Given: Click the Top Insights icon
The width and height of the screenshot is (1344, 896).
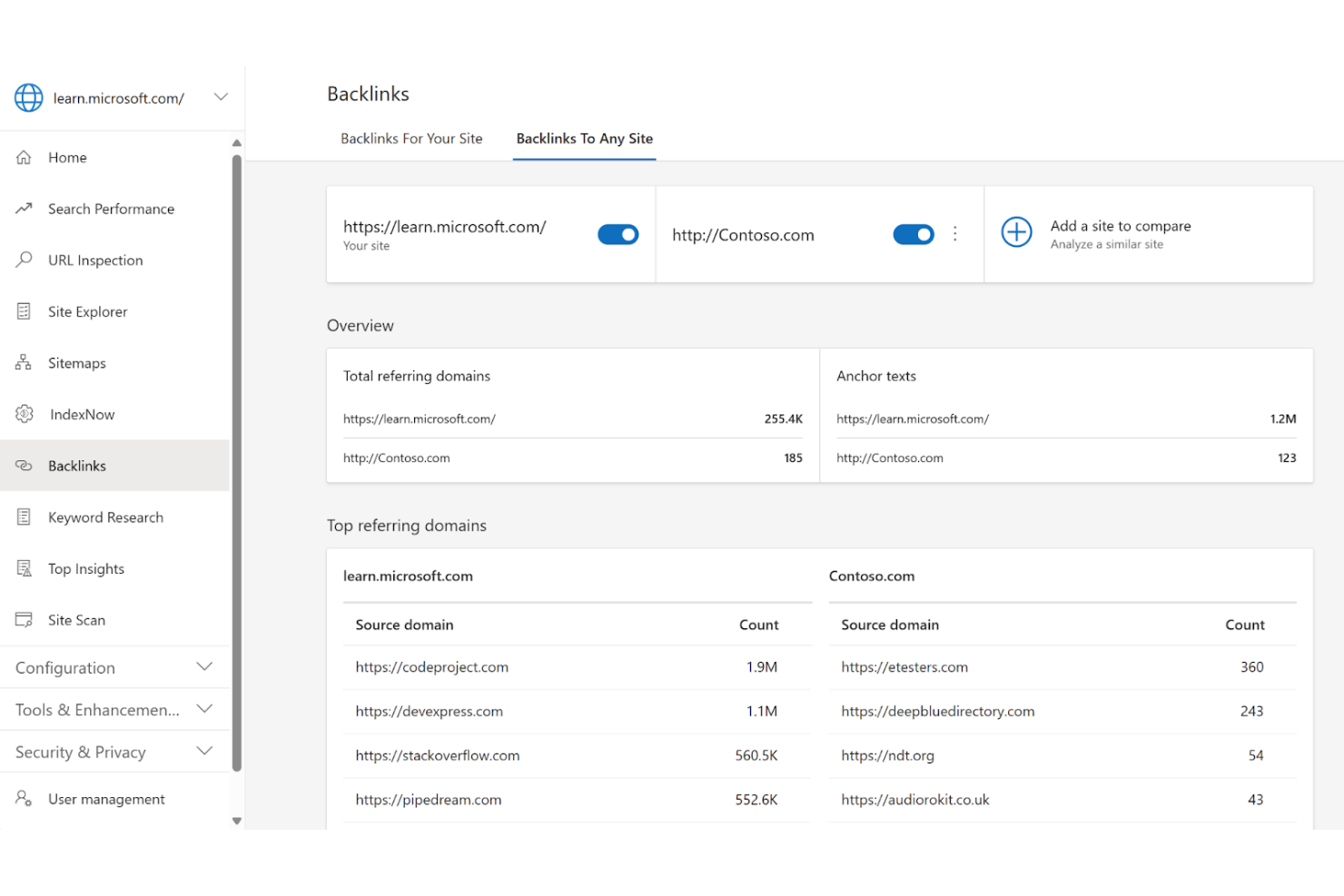Looking at the screenshot, I should [25, 568].
